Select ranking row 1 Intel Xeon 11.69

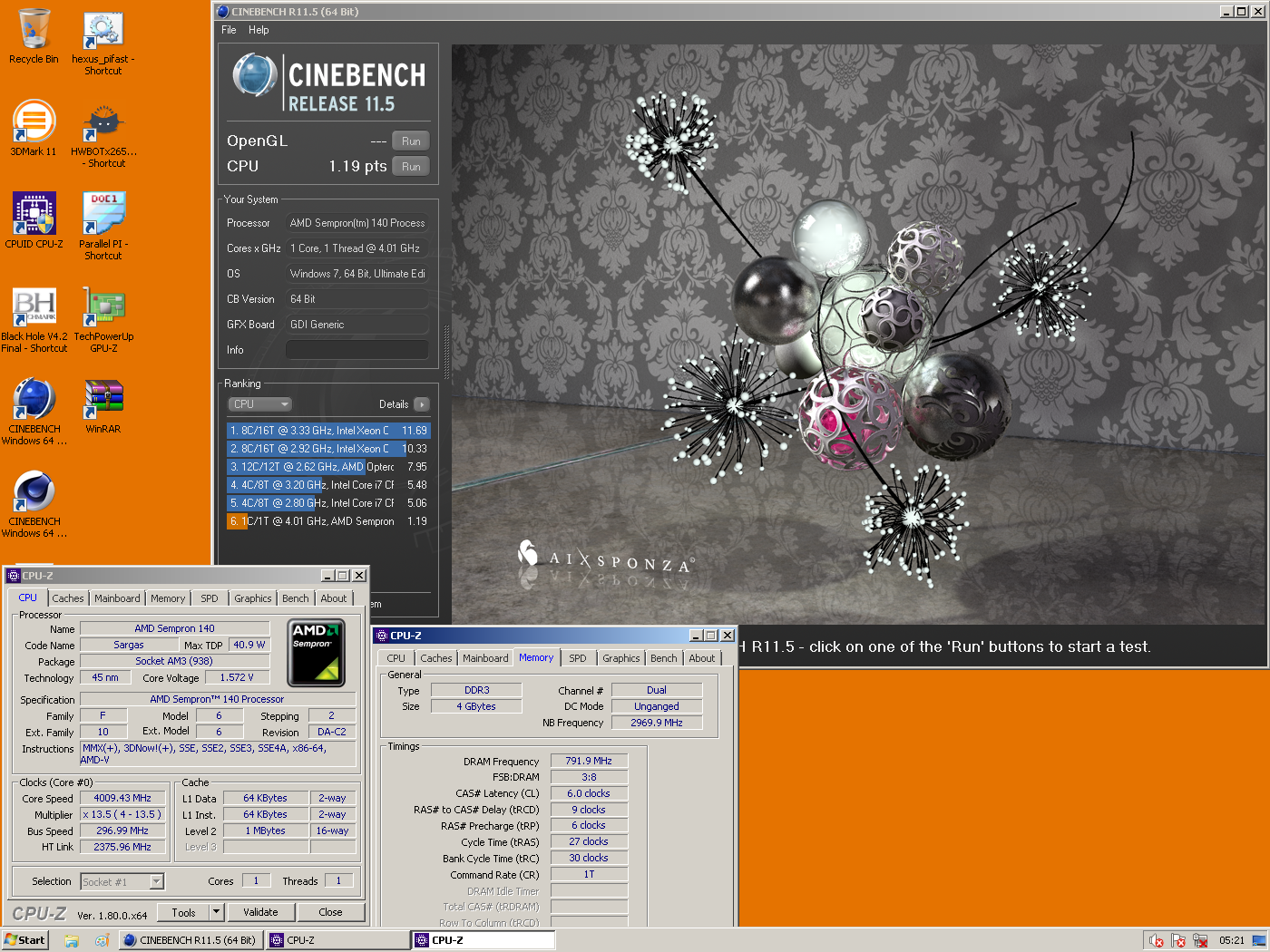(x=327, y=431)
